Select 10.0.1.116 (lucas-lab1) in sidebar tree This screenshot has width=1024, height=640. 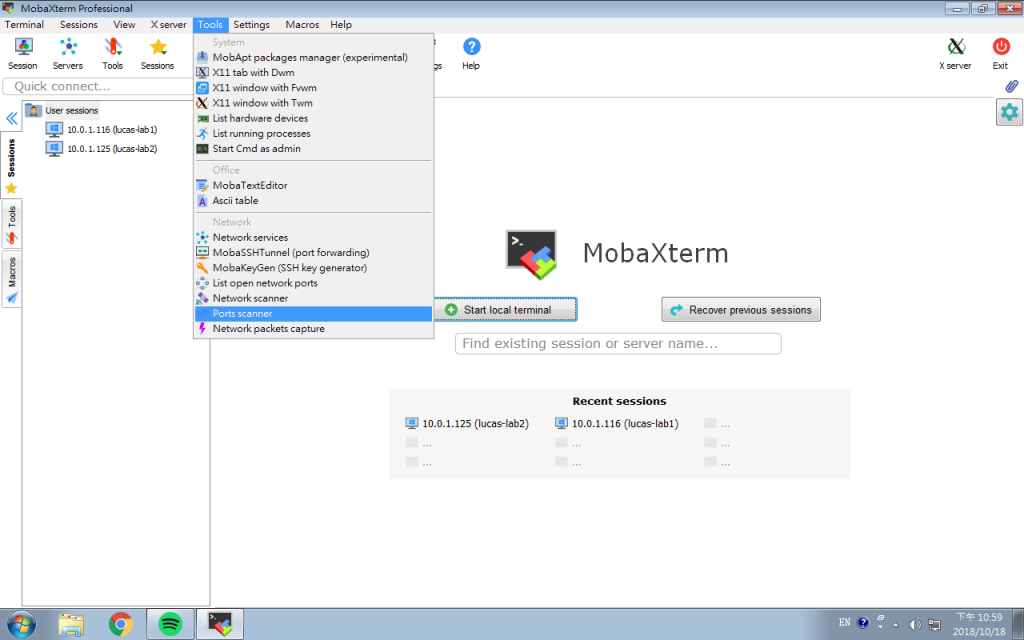pos(102,129)
